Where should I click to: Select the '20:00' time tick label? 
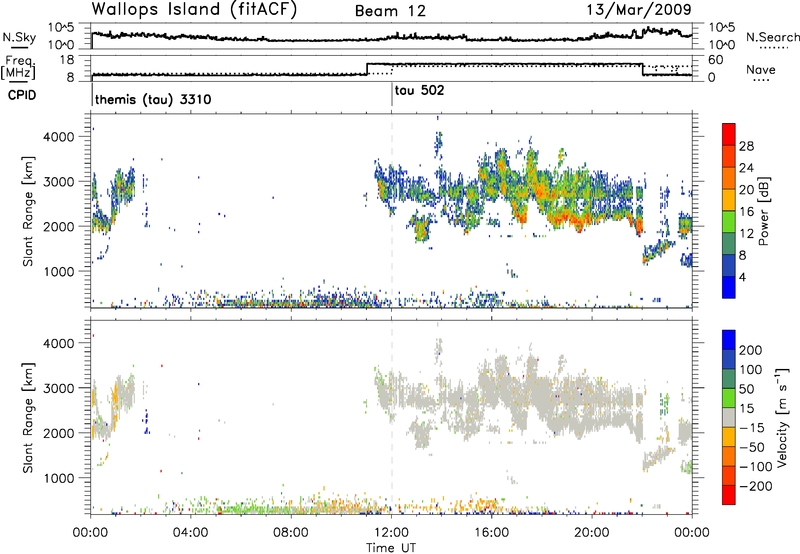[592, 533]
